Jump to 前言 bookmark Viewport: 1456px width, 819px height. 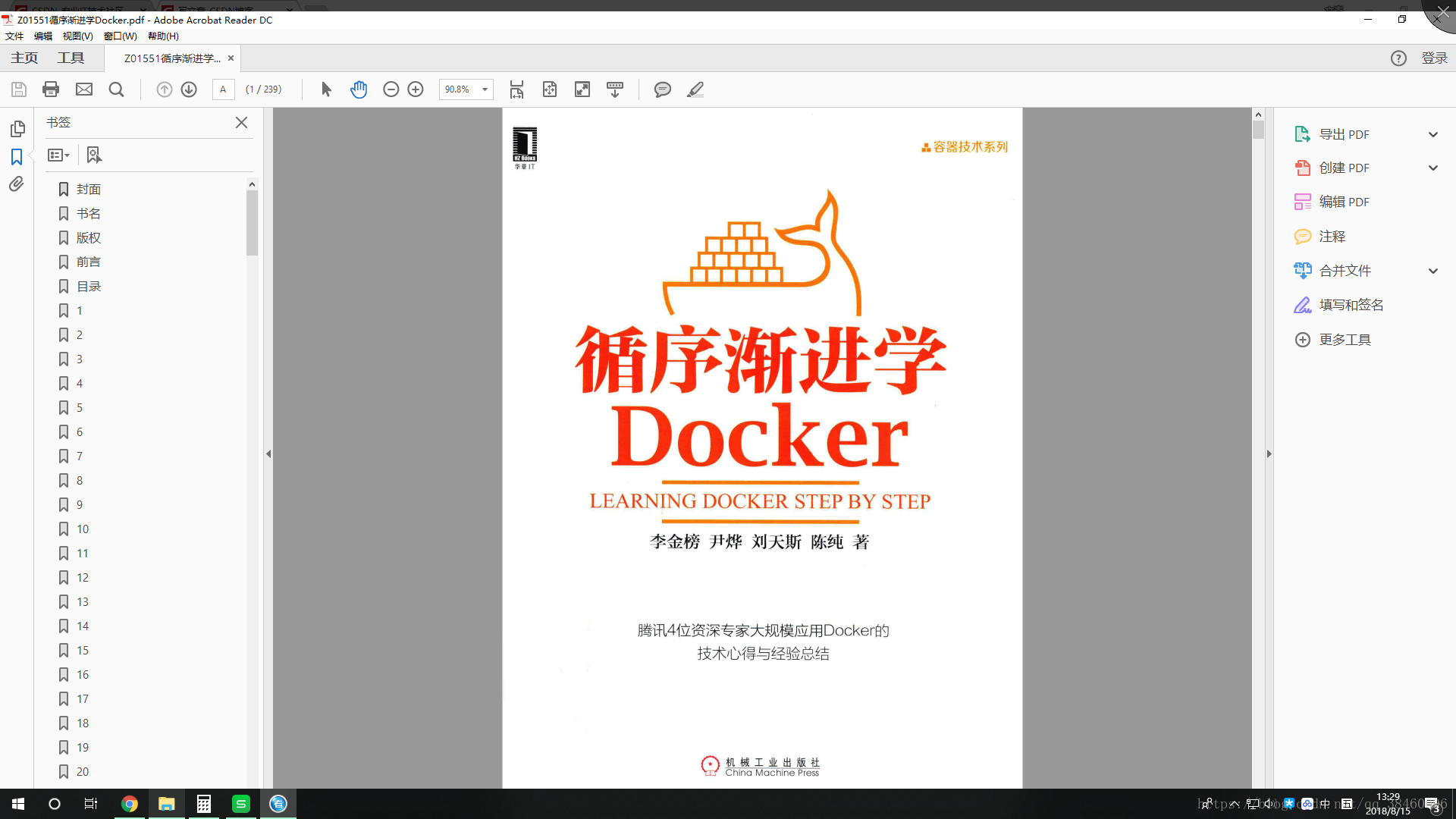point(88,262)
